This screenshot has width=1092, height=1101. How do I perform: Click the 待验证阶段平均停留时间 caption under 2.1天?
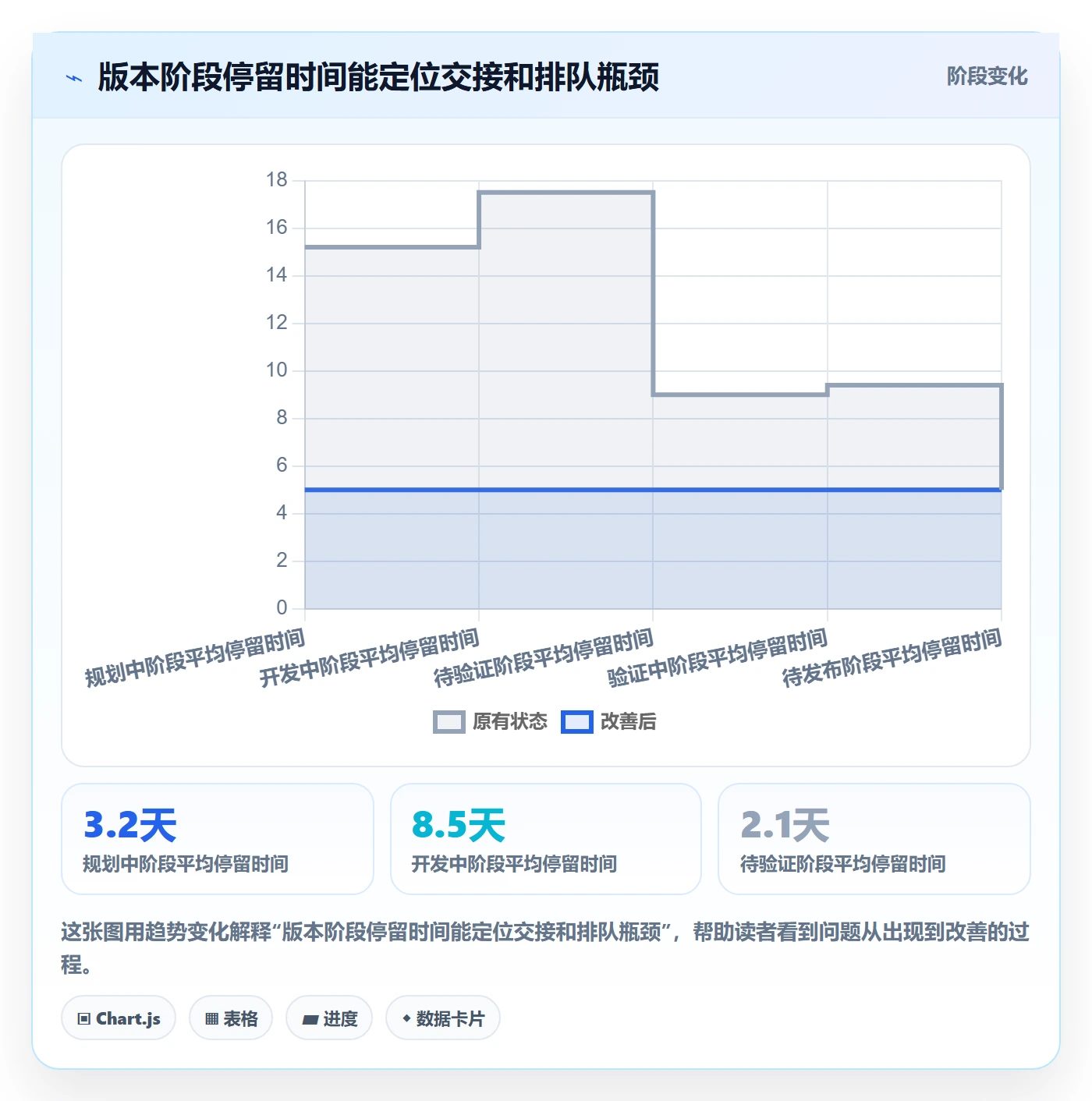pos(843,864)
